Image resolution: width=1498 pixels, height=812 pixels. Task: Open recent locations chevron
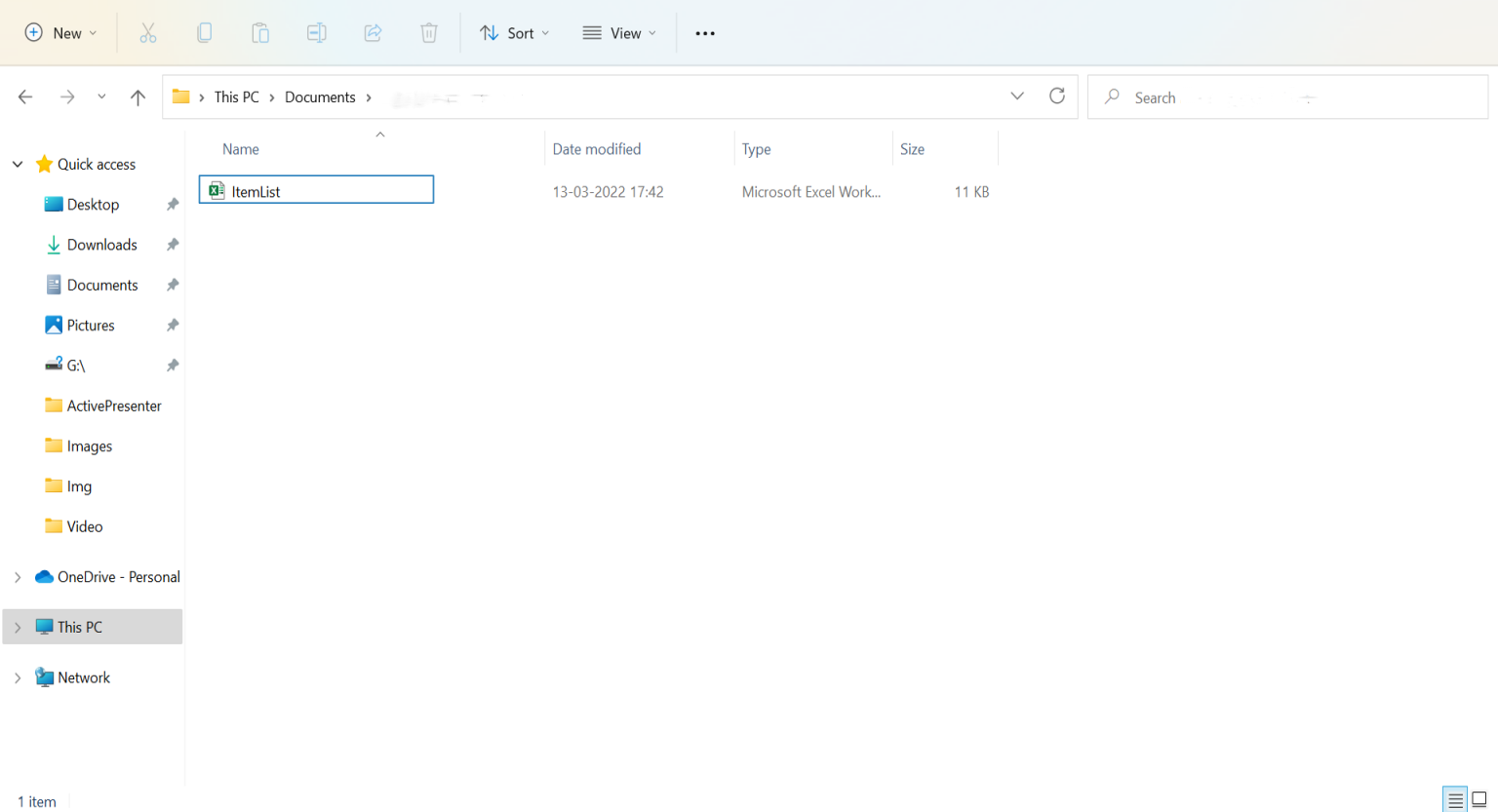click(101, 97)
